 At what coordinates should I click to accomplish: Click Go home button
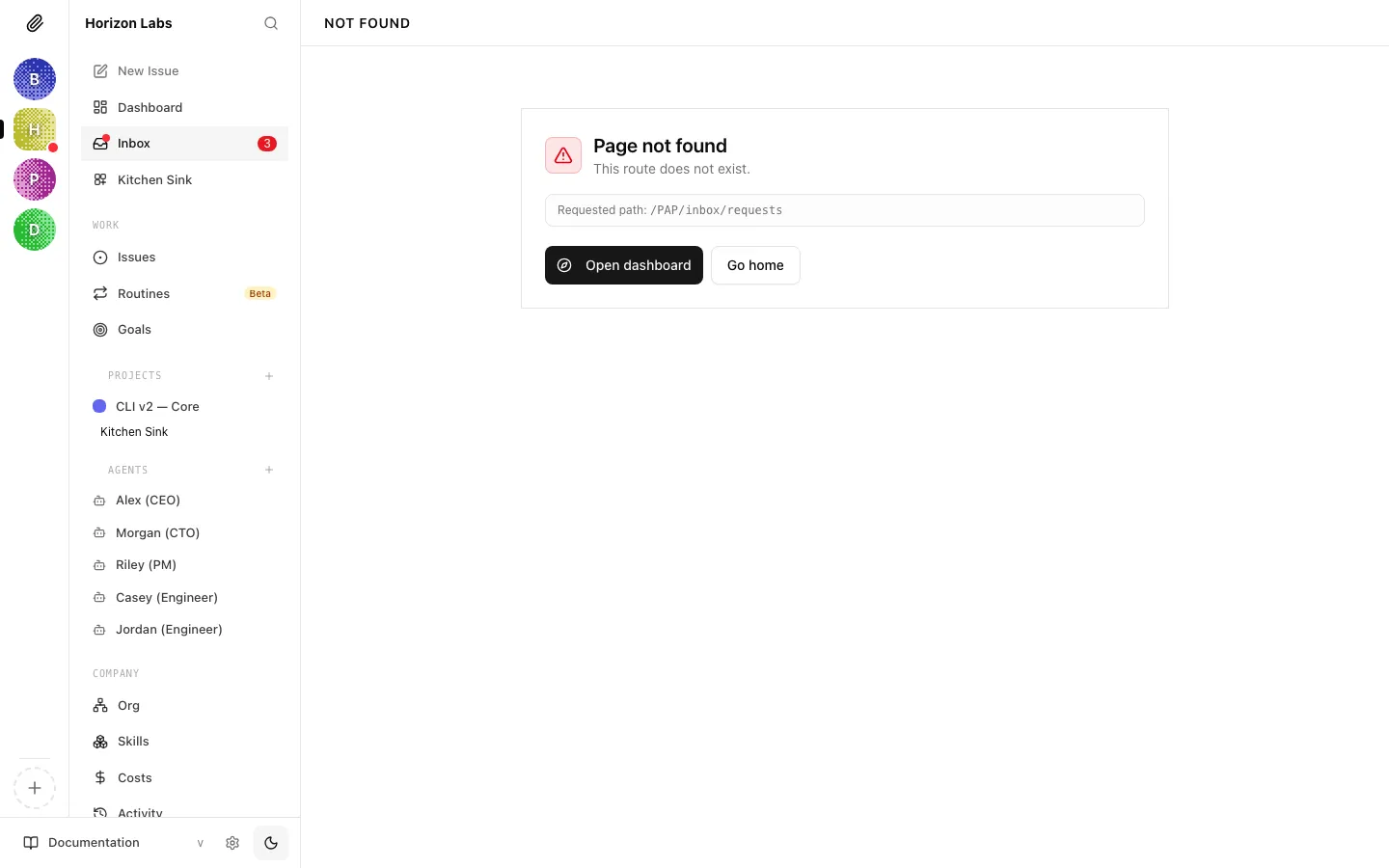755,265
